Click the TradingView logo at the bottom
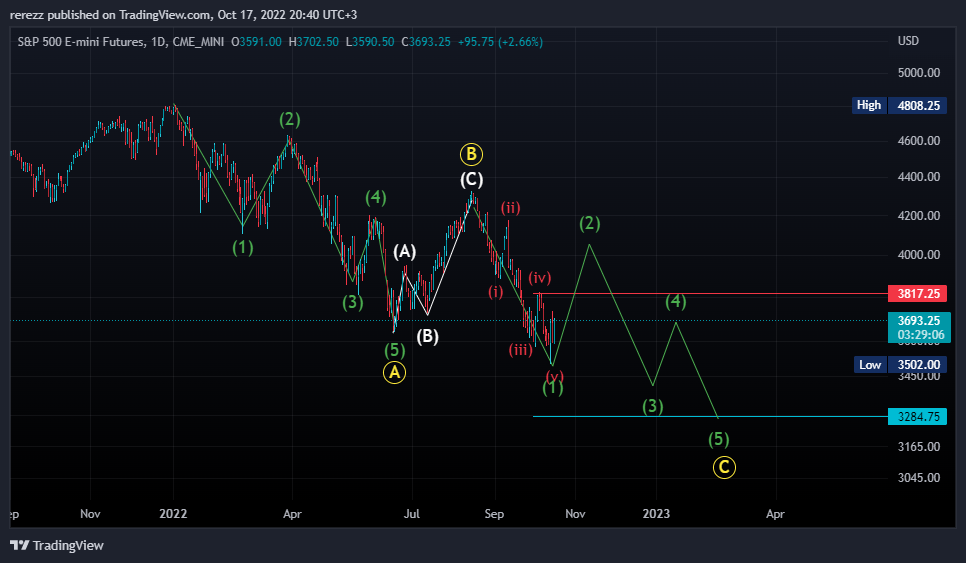This screenshot has height=563, width=966. (x=57, y=545)
